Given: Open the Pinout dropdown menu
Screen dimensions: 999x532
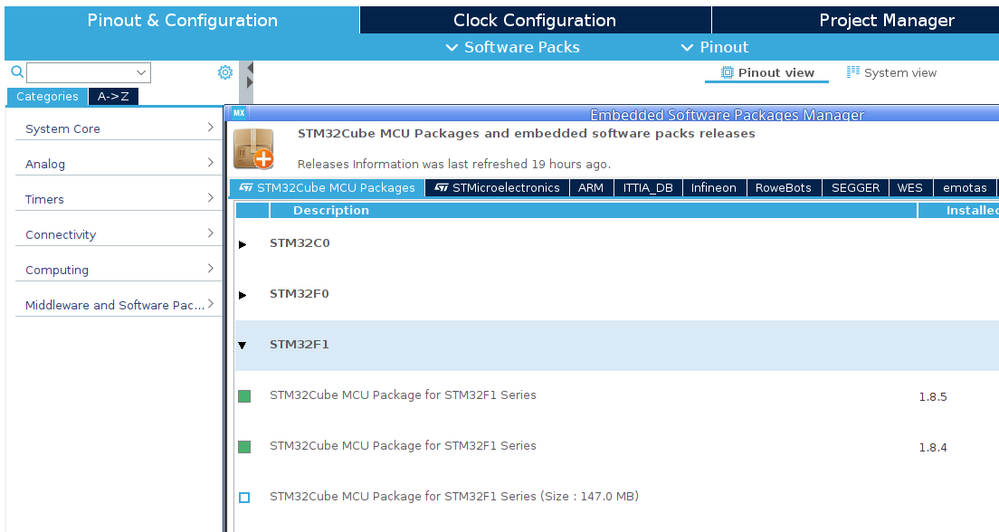Looking at the screenshot, I should (715, 47).
